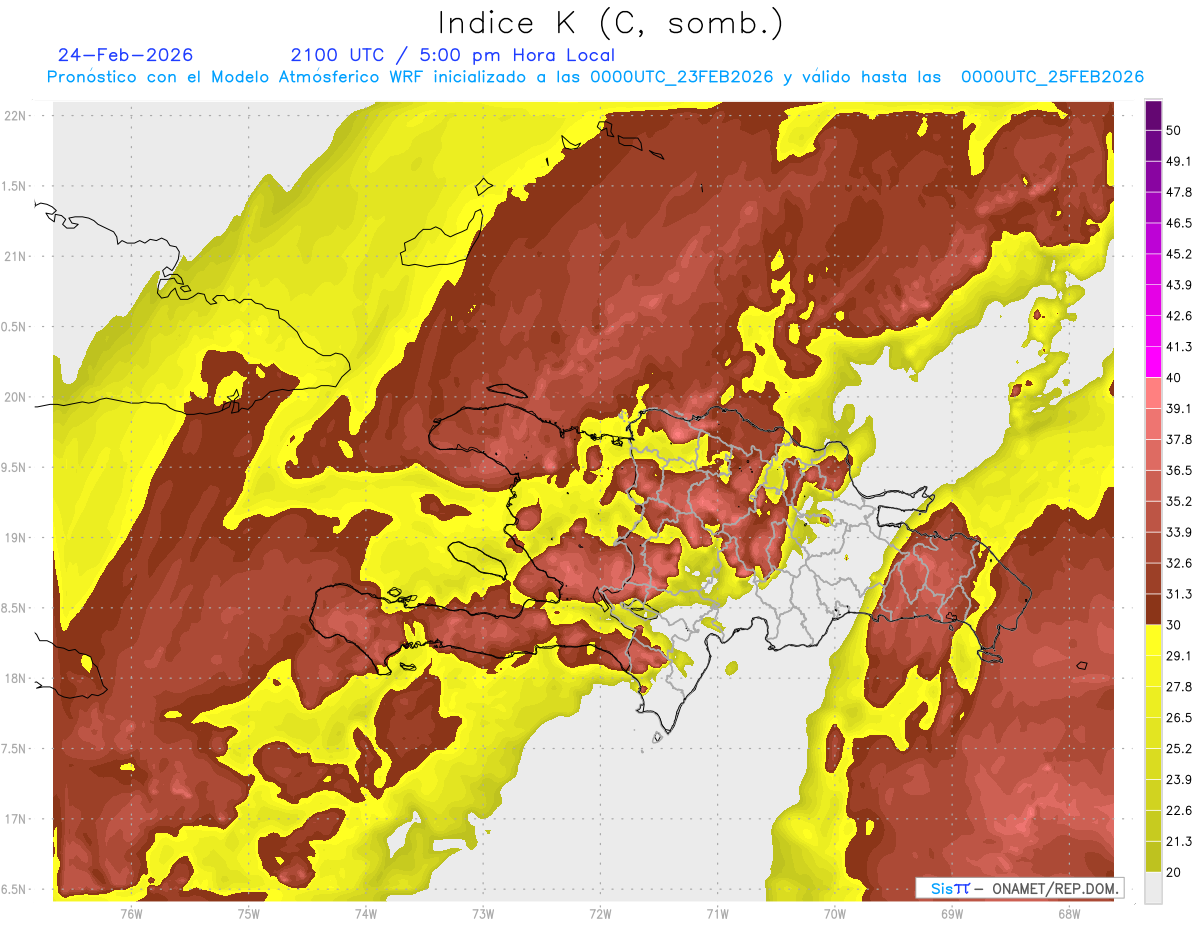The width and height of the screenshot is (1200, 927).
Task: Click the "32.6" colorbar value
Action: (x=1179, y=563)
